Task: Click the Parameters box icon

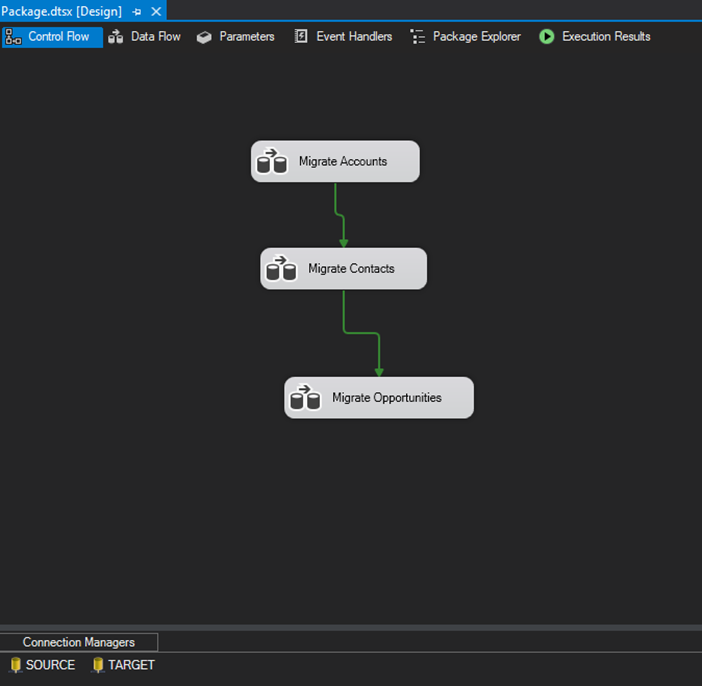Action: (x=204, y=37)
